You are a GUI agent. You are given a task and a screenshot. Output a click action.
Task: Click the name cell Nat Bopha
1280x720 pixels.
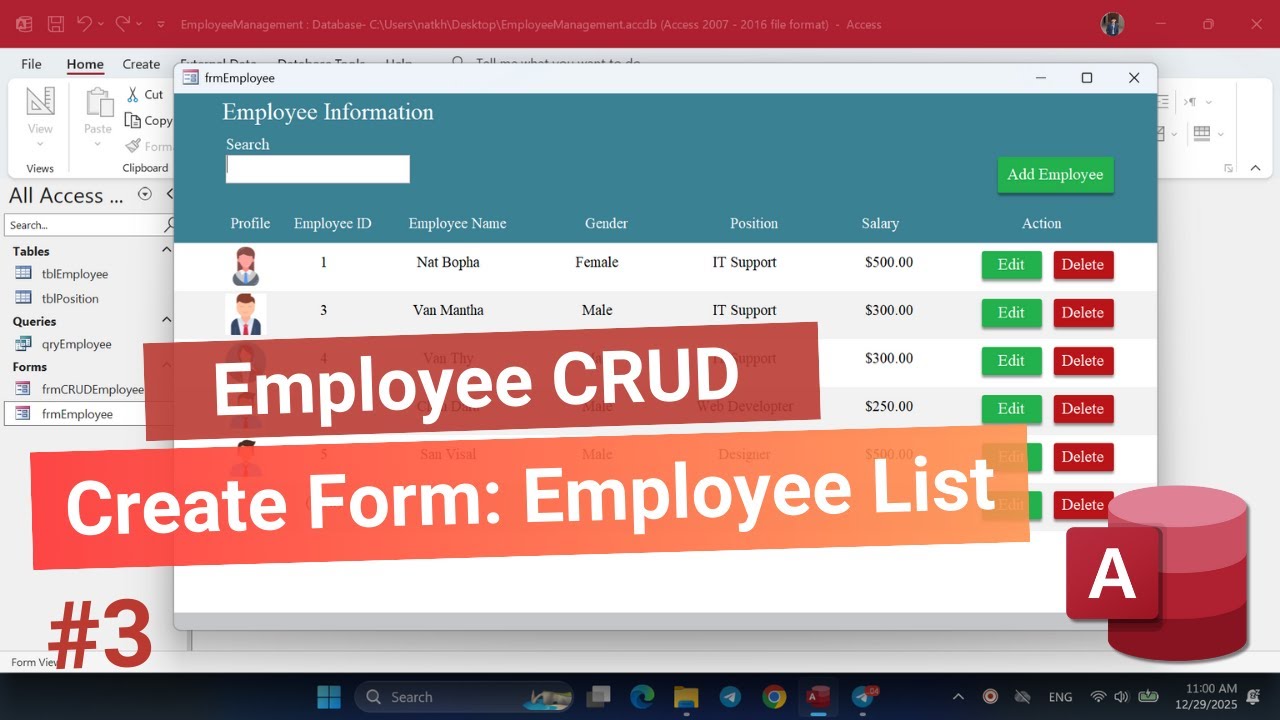pyautogui.click(x=448, y=262)
